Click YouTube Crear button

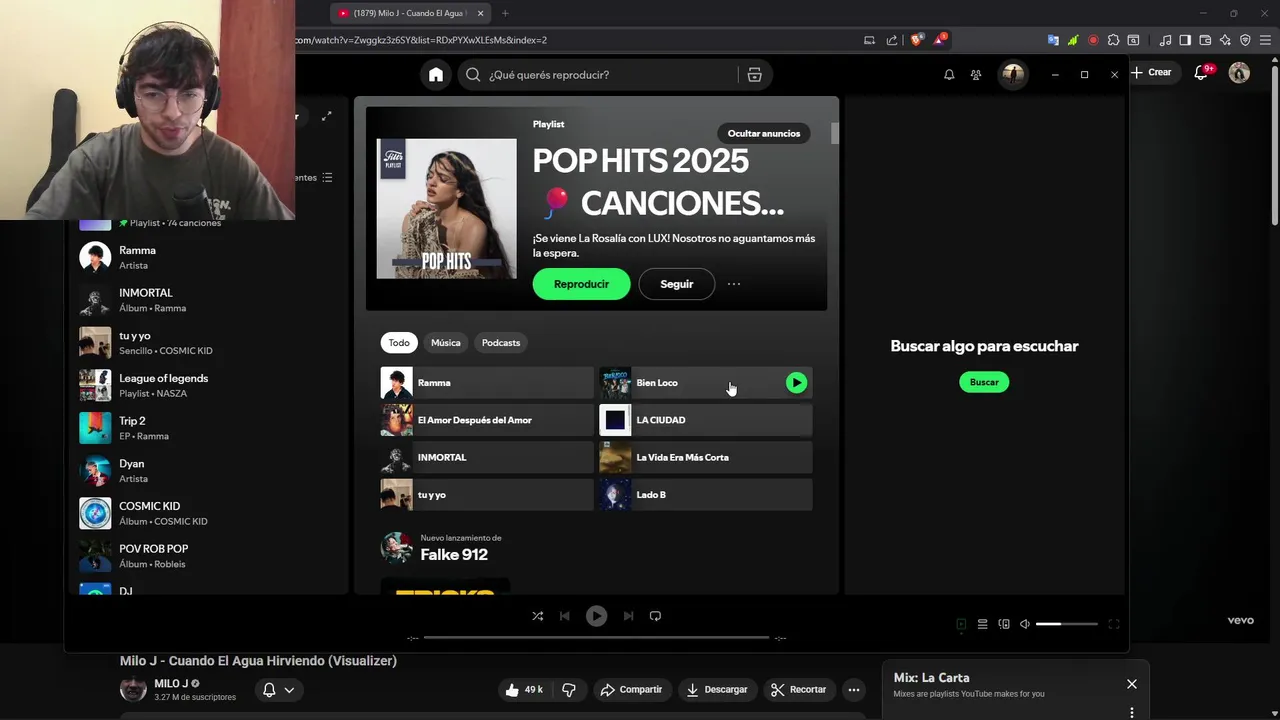(x=1151, y=72)
